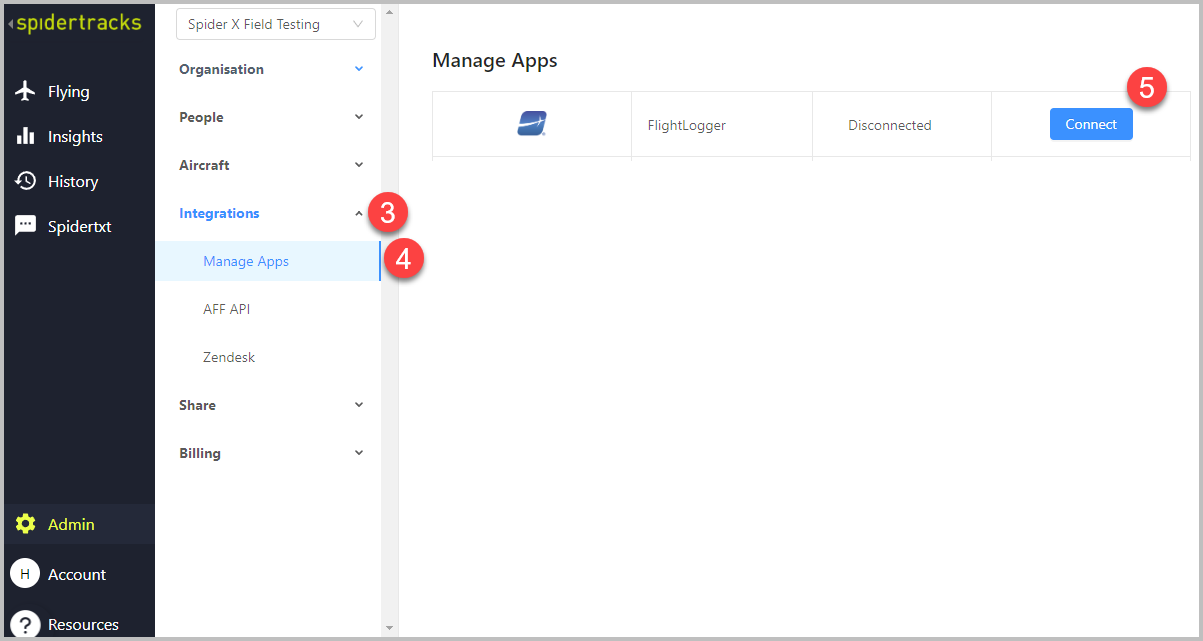The height and width of the screenshot is (641, 1203).
Task: Click the Flying airplane icon
Action: point(26,91)
